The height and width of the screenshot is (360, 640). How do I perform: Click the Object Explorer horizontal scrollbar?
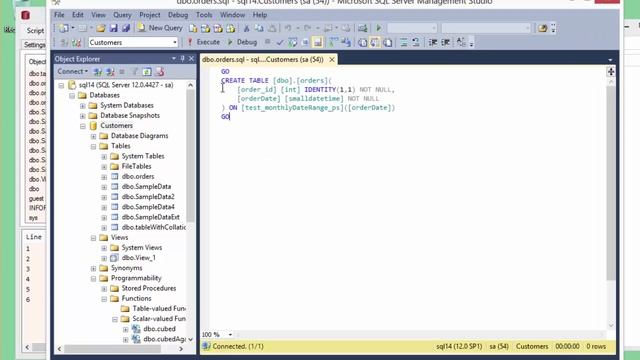click(x=112, y=349)
